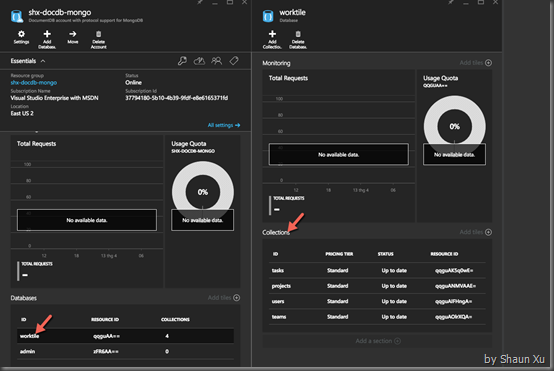The height and width of the screenshot is (371, 554).
Task: Select the worktile database row
Action: point(125,336)
